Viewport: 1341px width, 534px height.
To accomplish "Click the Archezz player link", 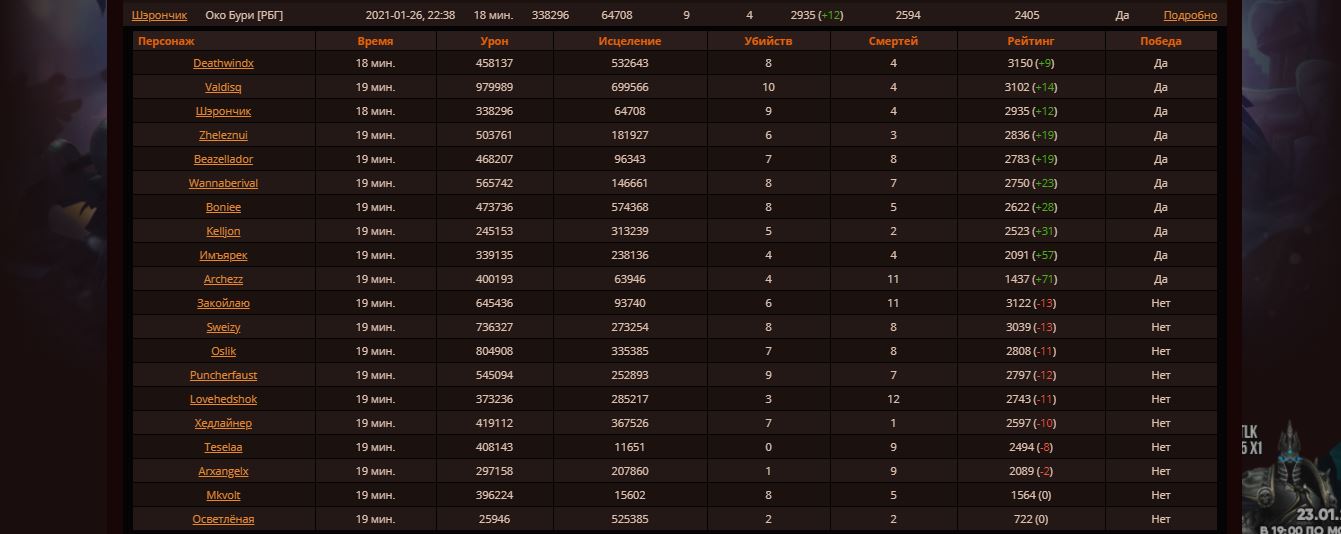I will 223,279.
